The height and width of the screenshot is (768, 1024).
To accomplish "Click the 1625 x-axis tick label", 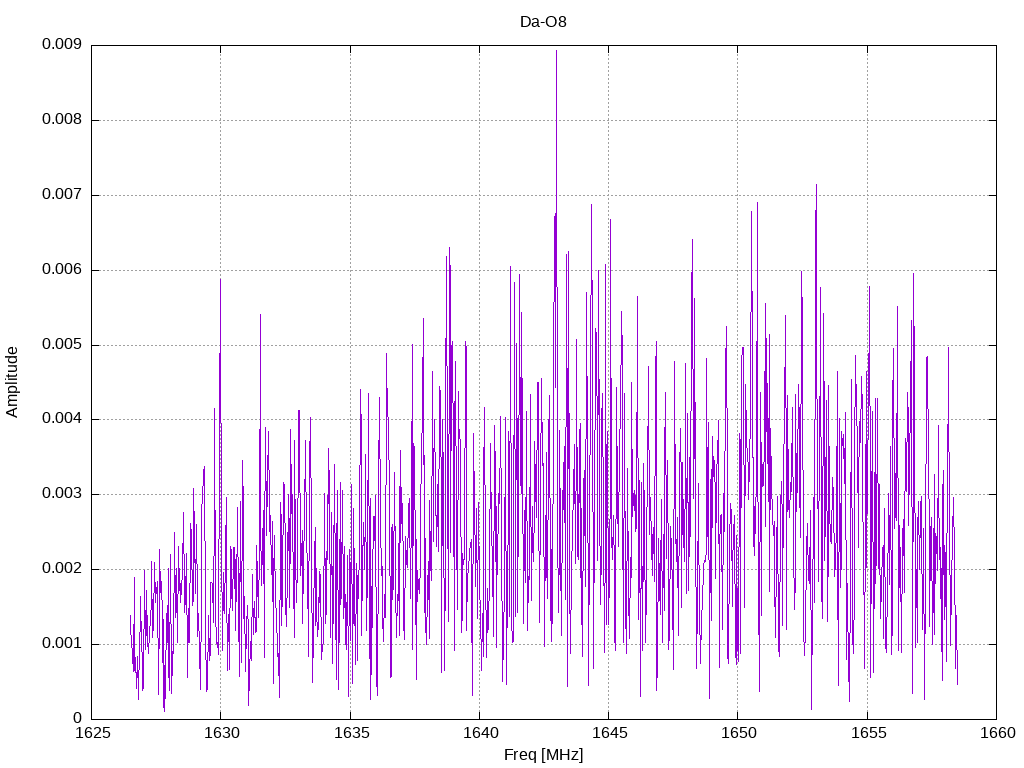I will tap(92, 733).
